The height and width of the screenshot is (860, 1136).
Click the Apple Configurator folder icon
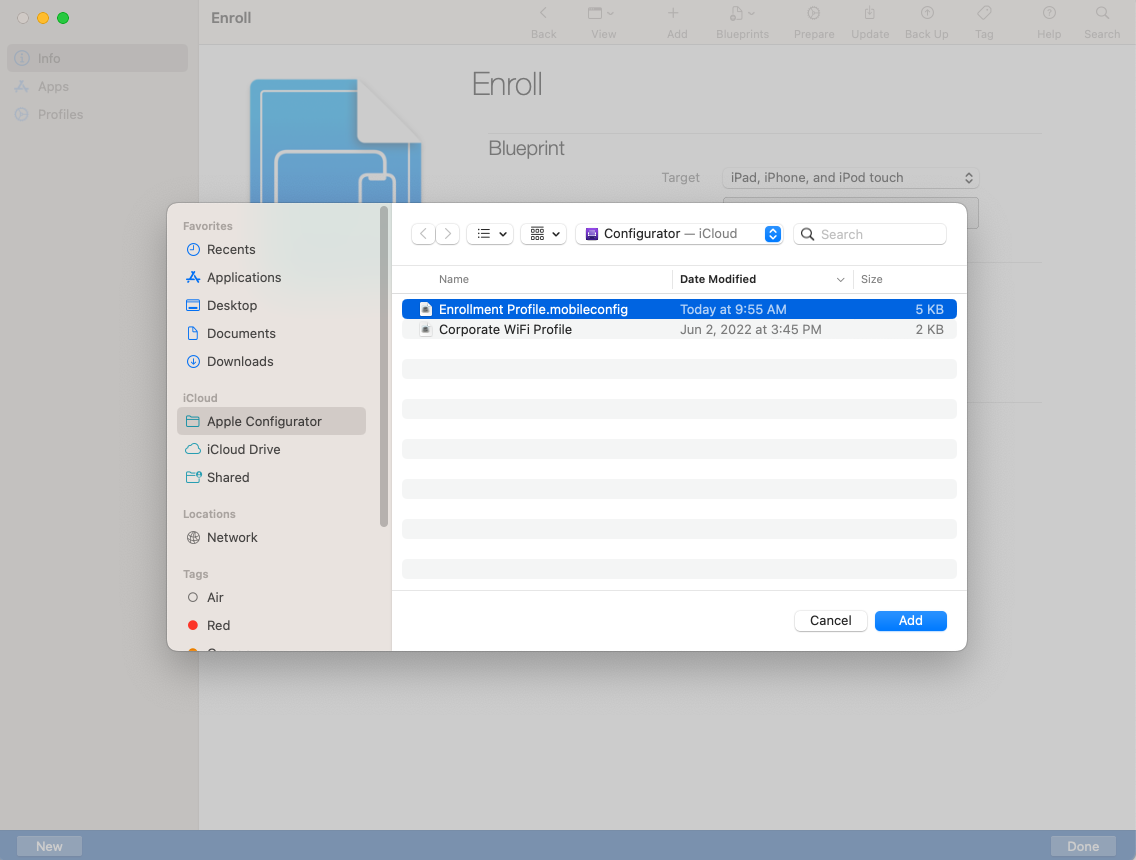(x=193, y=422)
